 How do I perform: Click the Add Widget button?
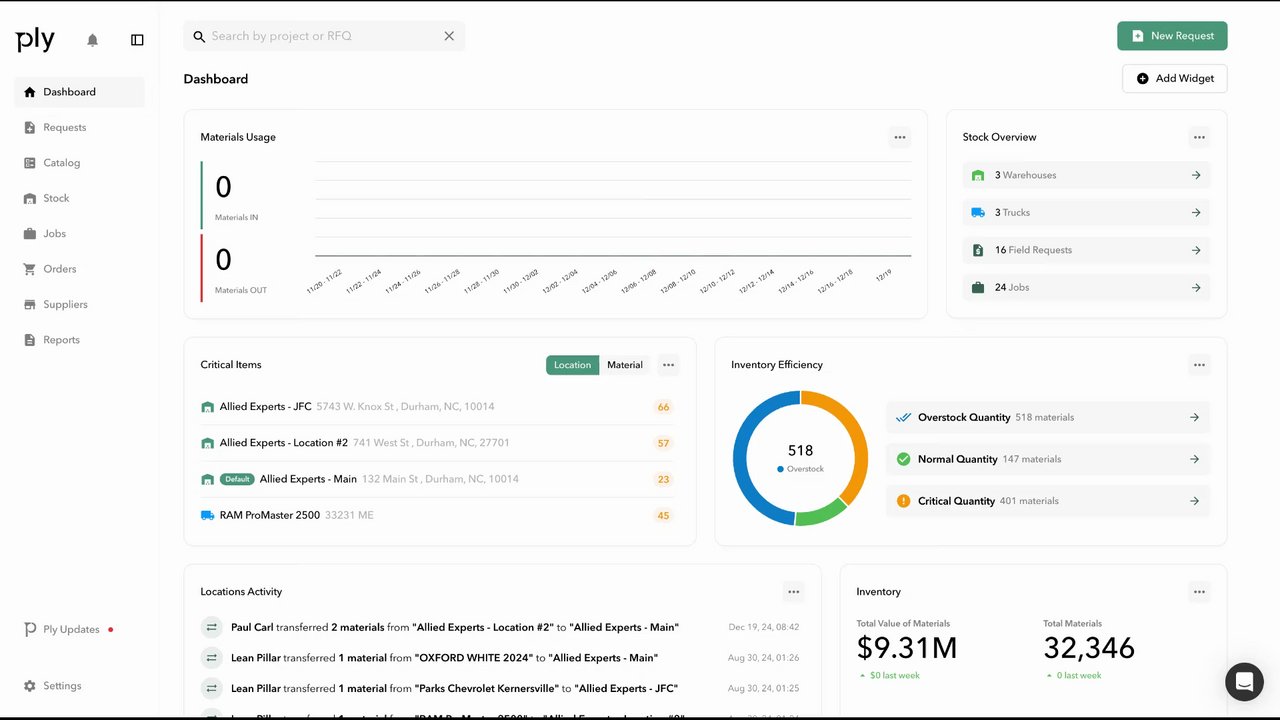pyautogui.click(x=1175, y=78)
